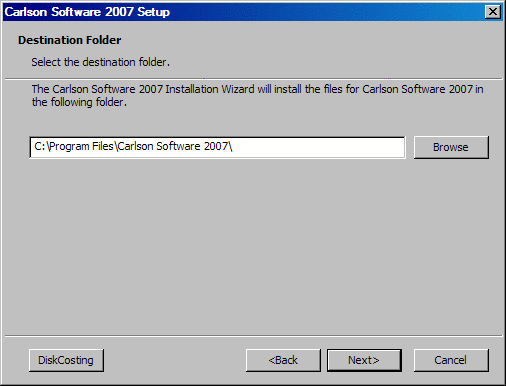Click the 'Destination Folder' heading

69,40
